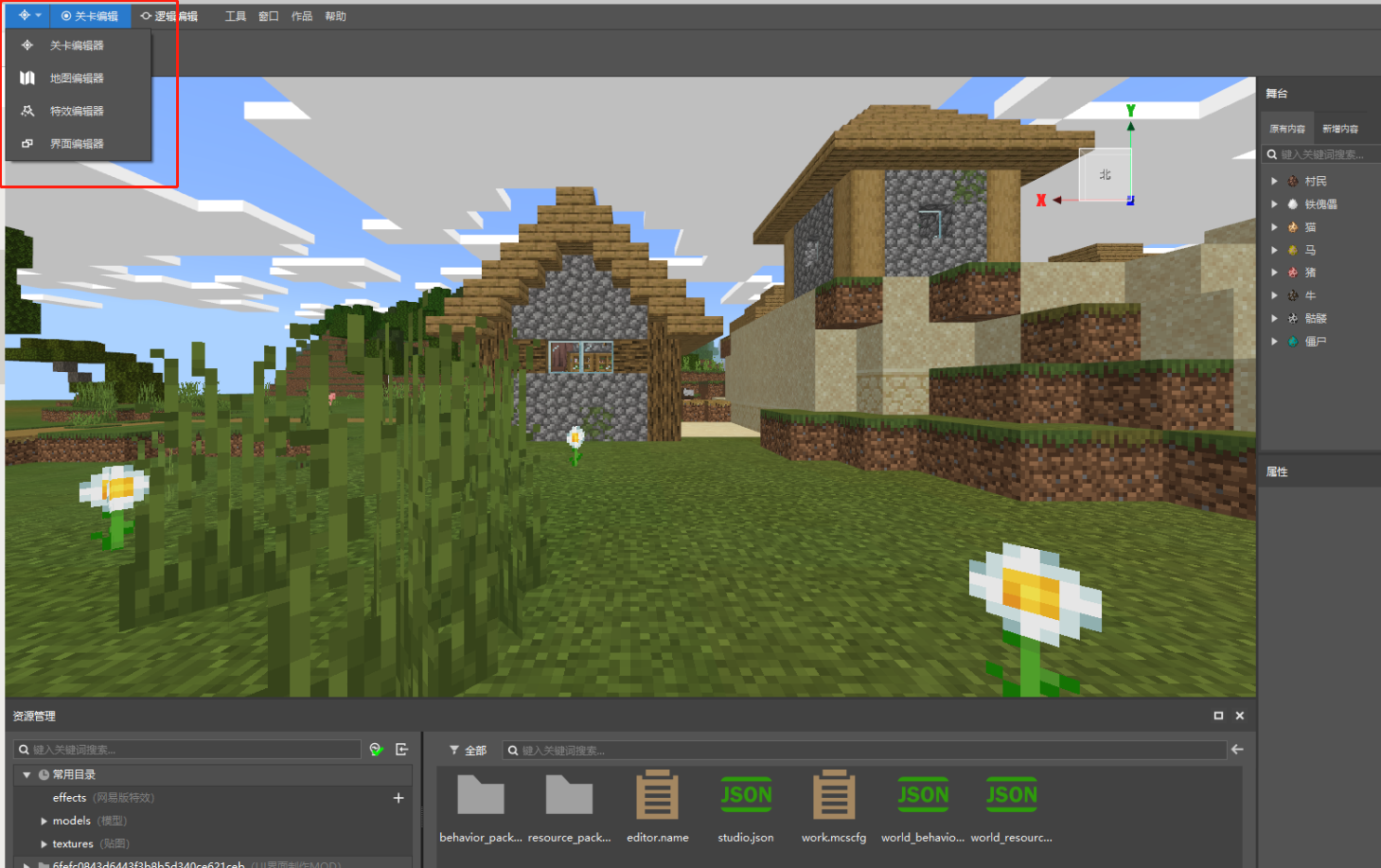Open the 窗口 menu

(x=269, y=16)
